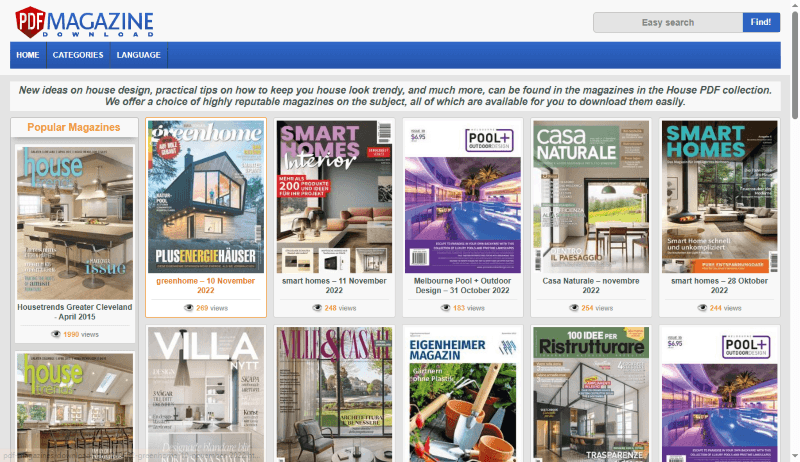Click the Popular Magazines heading

point(74,127)
